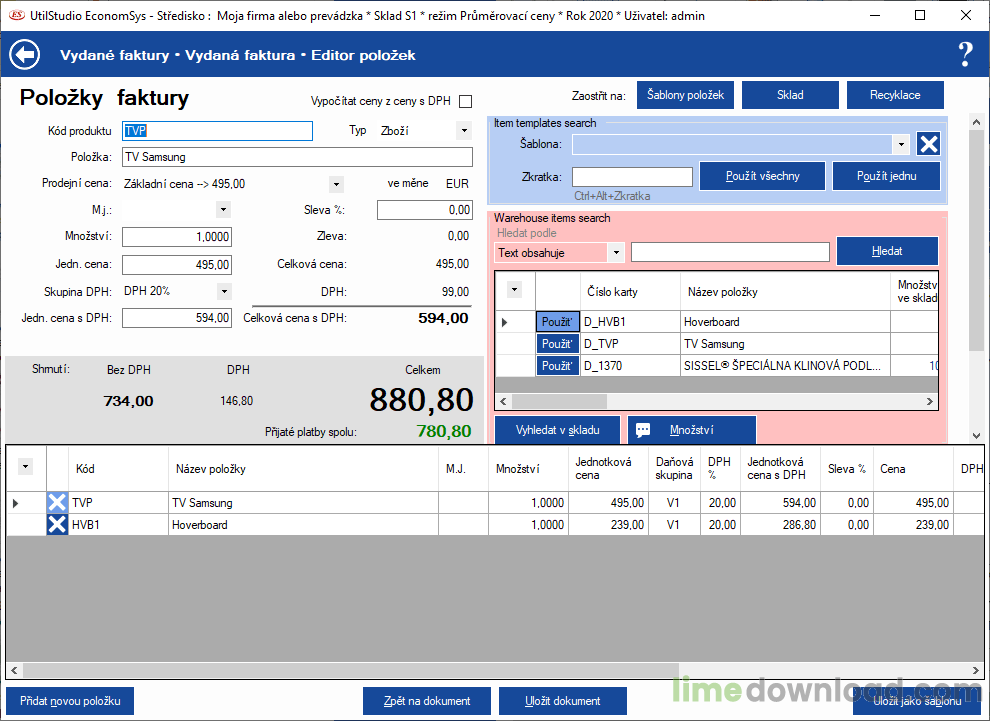
Task: Use the D_TVP TV Samsung warehouse item
Action: (x=557, y=344)
